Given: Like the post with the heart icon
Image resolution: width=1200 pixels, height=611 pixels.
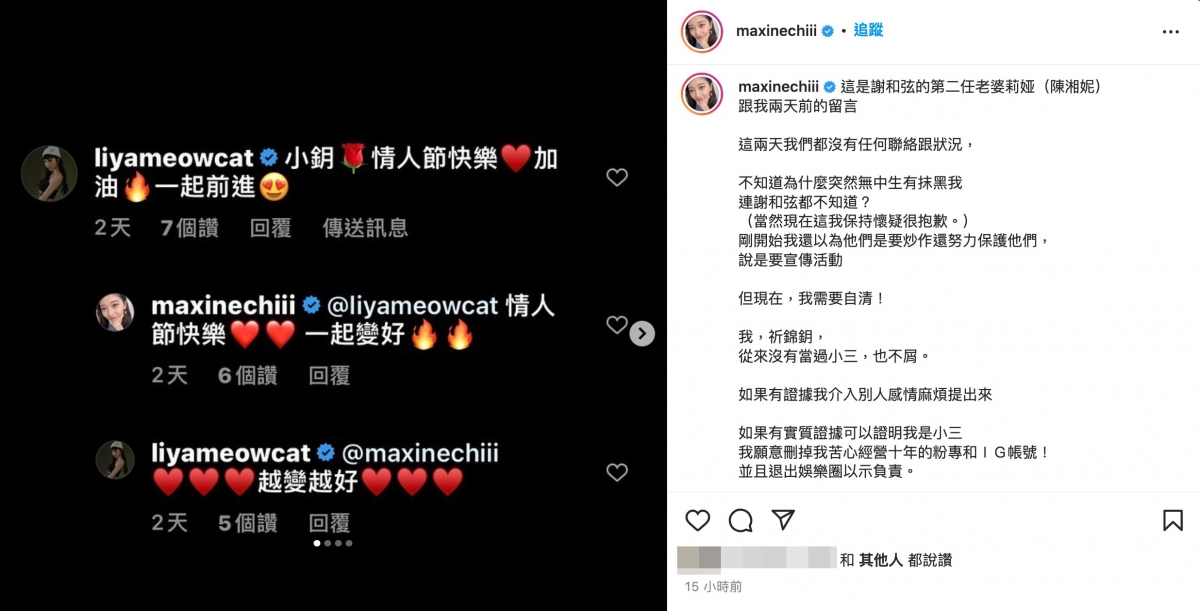Looking at the screenshot, I should coord(697,520).
